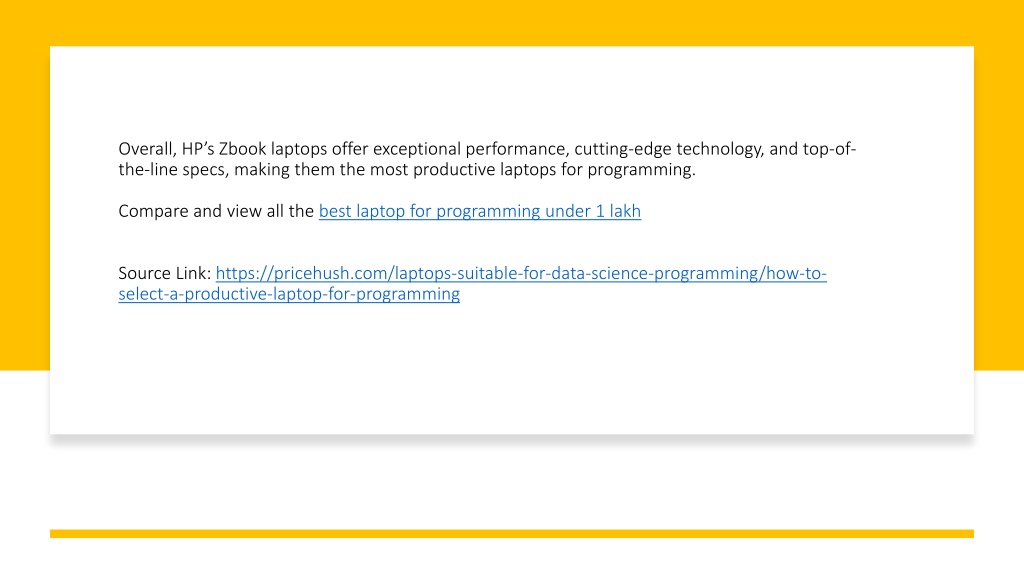
Task: Click the thin yellow bar at the slide bottom
Action: pyautogui.click(x=512, y=534)
